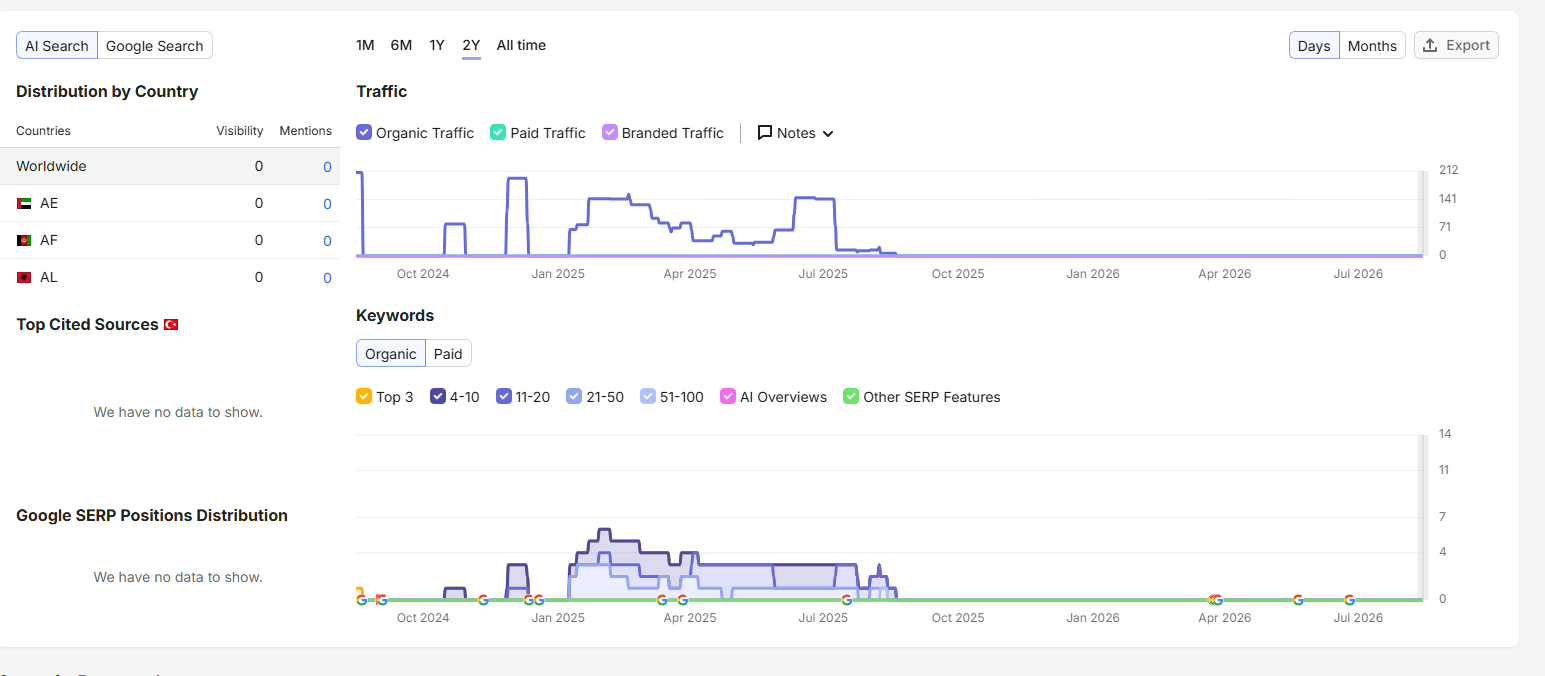Select the Paid keywords tab
The height and width of the screenshot is (676, 1545).
(x=448, y=353)
